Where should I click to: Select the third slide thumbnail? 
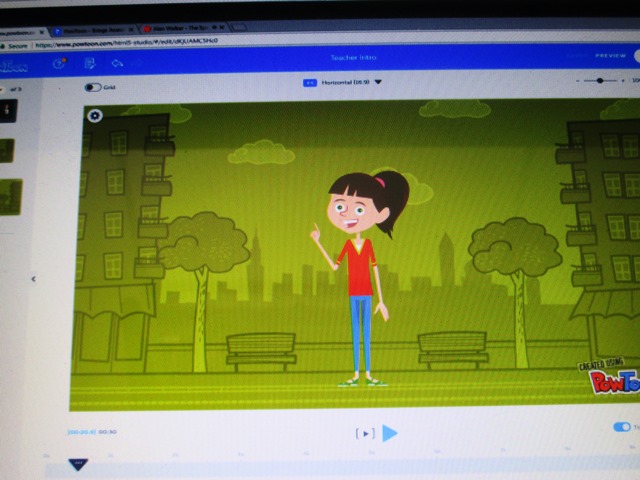(11, 197)
